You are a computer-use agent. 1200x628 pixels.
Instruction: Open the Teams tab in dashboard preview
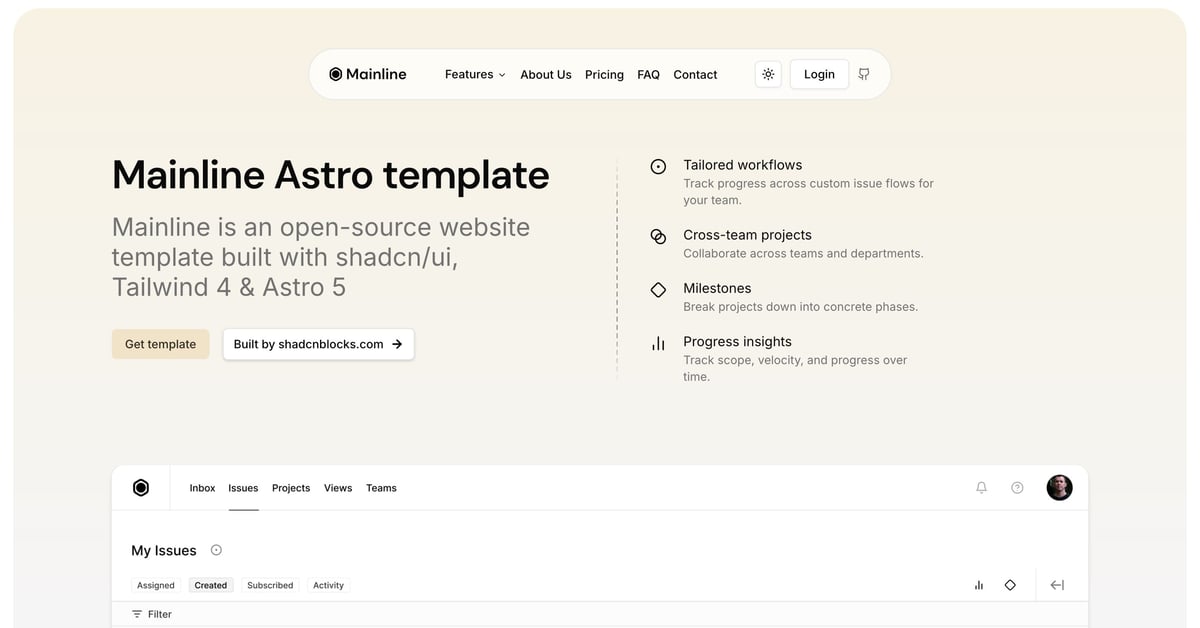[381, 488]
